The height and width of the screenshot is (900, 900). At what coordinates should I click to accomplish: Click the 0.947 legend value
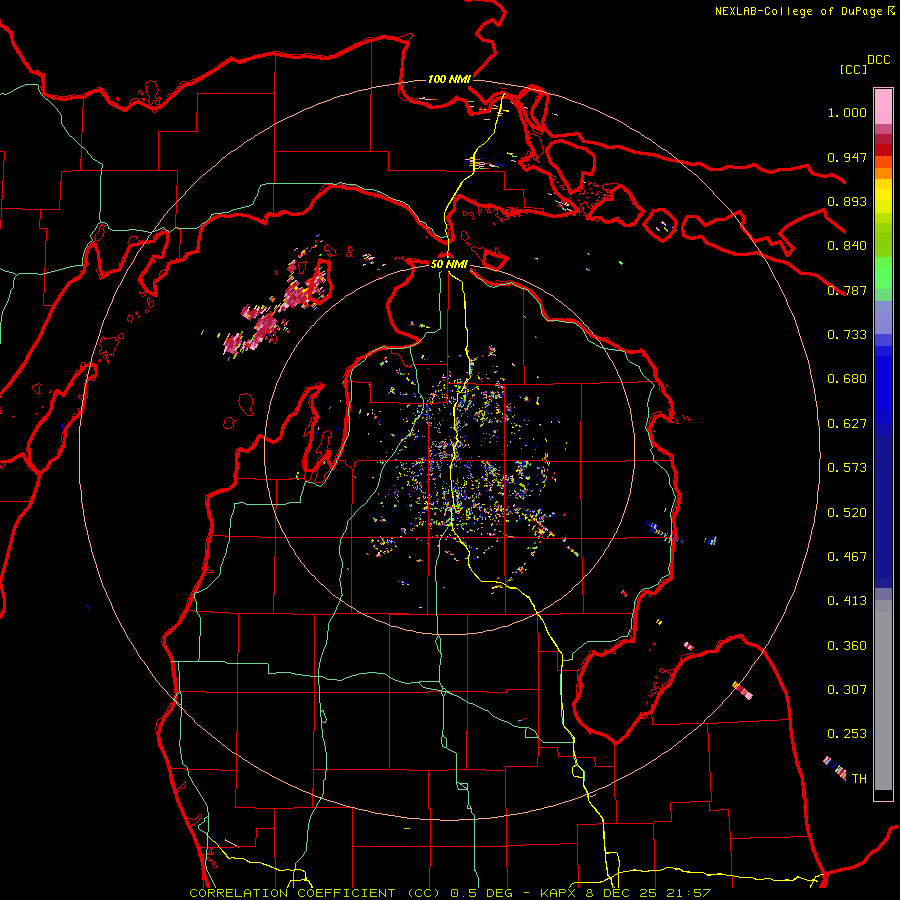[847, 157]
